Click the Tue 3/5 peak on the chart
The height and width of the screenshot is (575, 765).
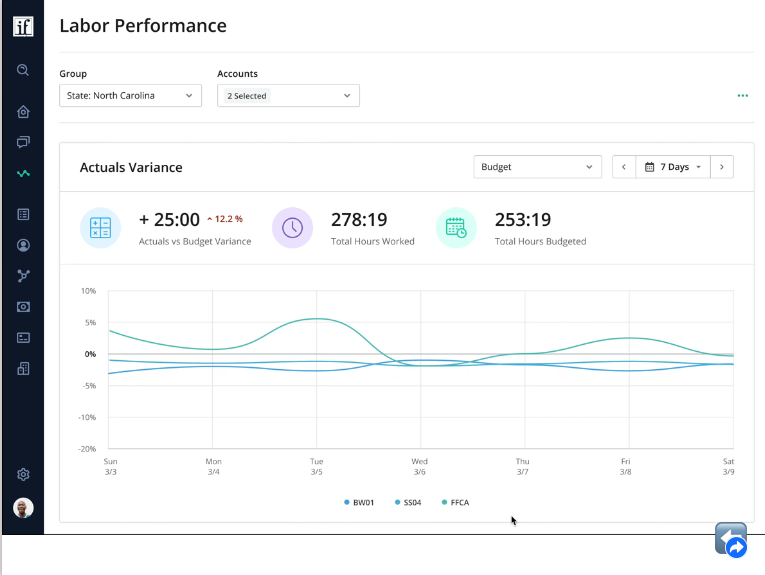pyautogui.click(x=317, y=319)
